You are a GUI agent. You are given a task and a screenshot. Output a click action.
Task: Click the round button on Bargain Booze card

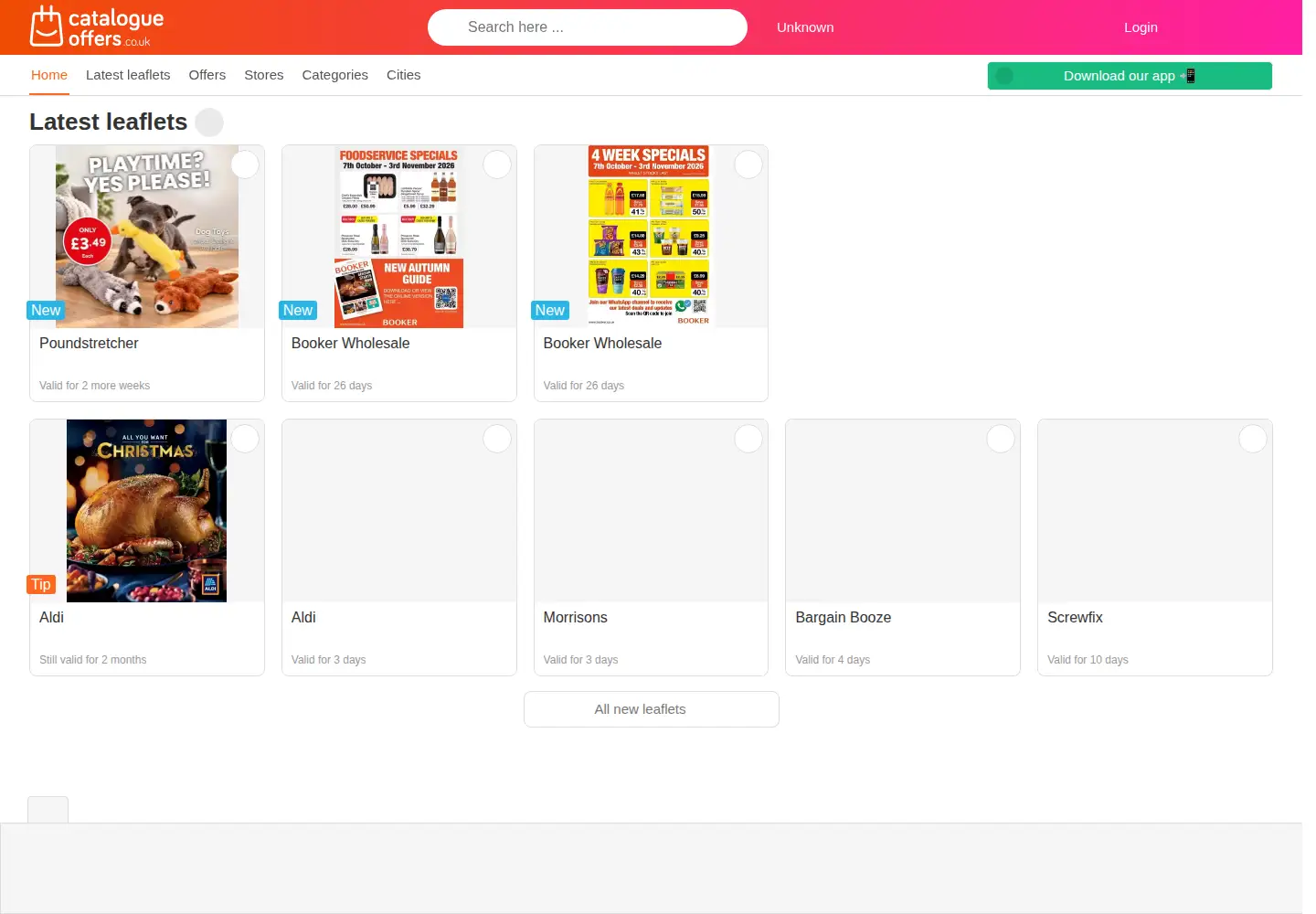1001,439
